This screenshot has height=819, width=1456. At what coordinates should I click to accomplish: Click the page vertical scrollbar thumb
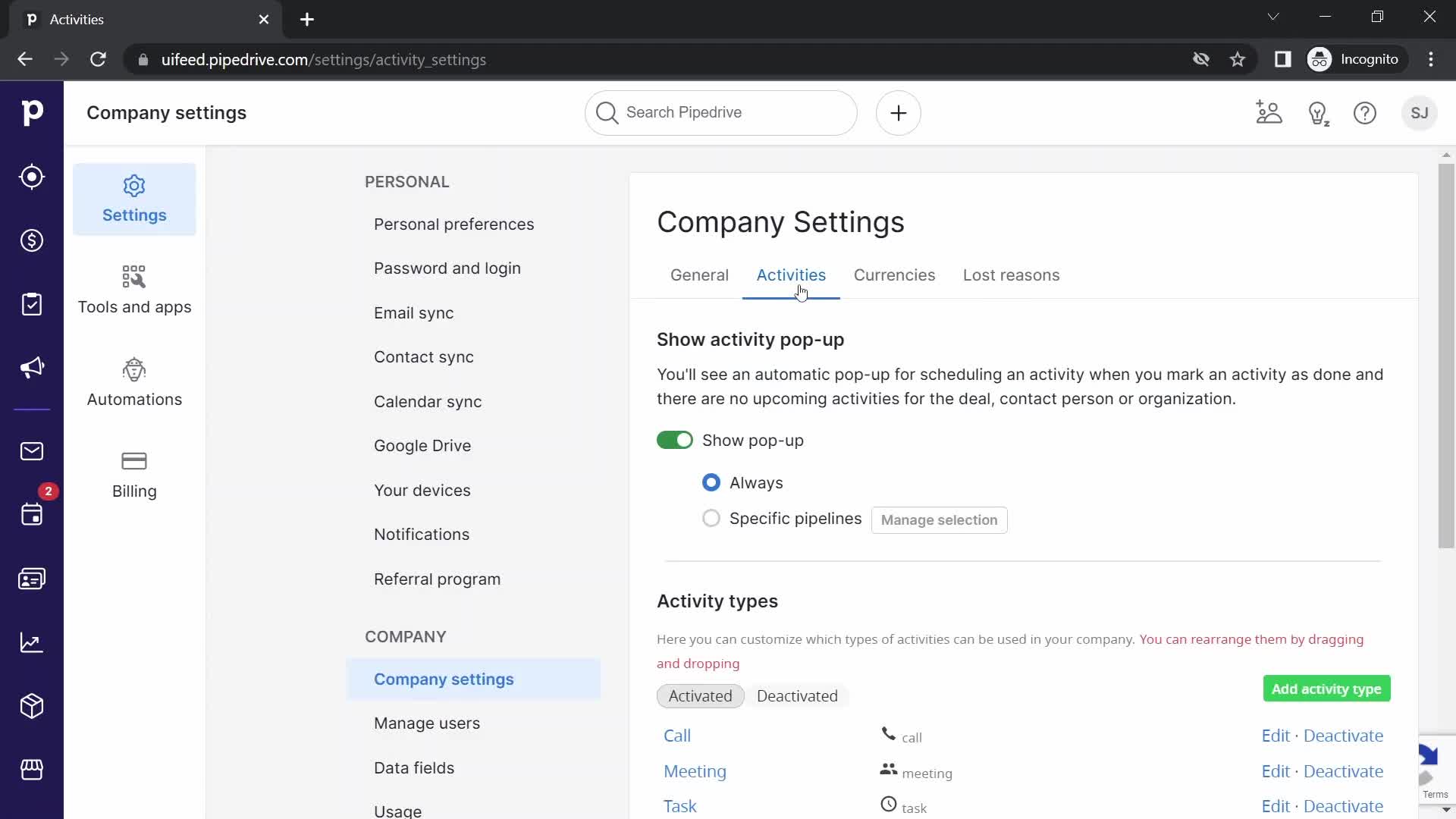pos(1446,356)
